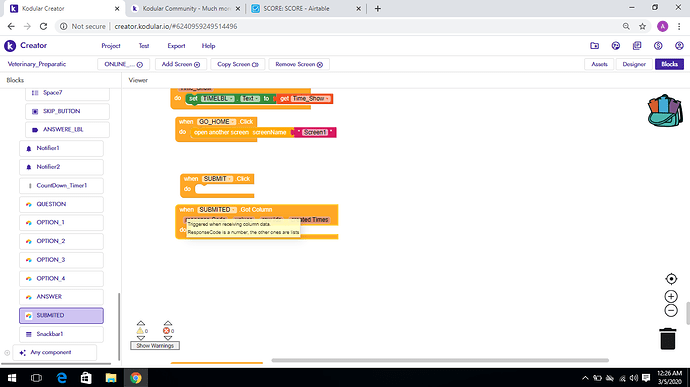Click the Add Screen button

[181, 64]
